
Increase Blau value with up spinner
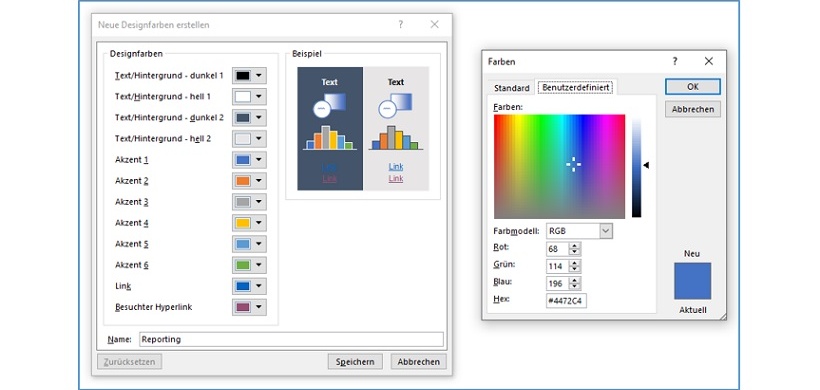(x=575, y=280)
